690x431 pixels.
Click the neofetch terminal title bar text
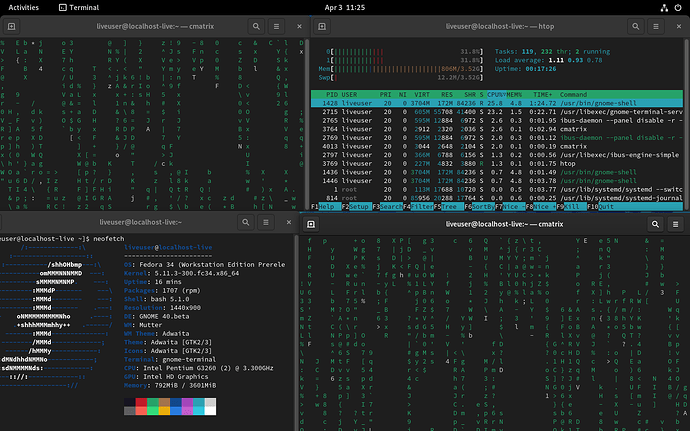click(140, 222)
